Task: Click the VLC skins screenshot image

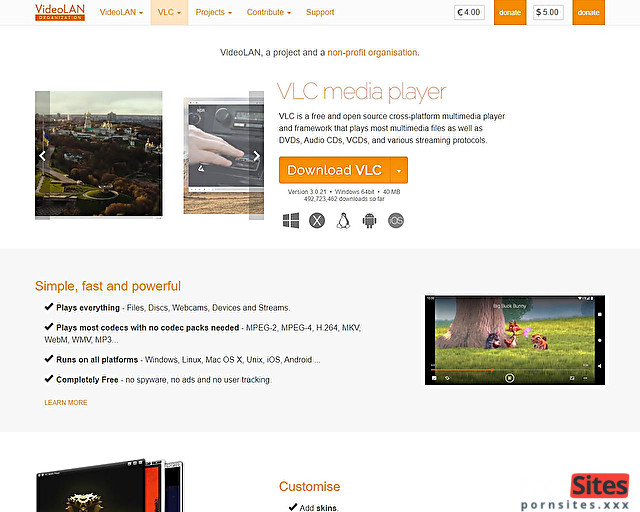Action: [109, 485]
